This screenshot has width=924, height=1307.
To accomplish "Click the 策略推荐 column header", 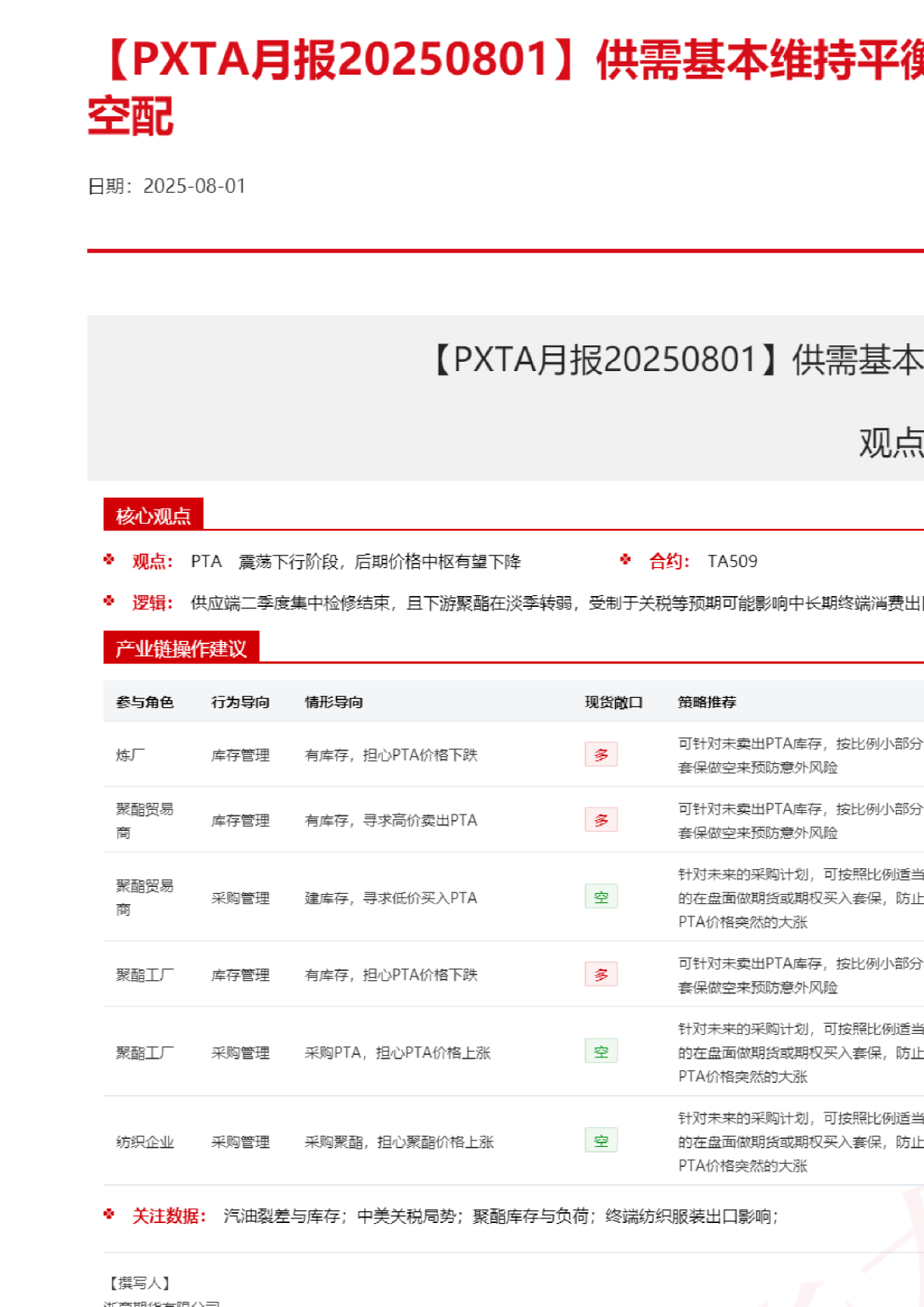I will click(x=706, y=702).
